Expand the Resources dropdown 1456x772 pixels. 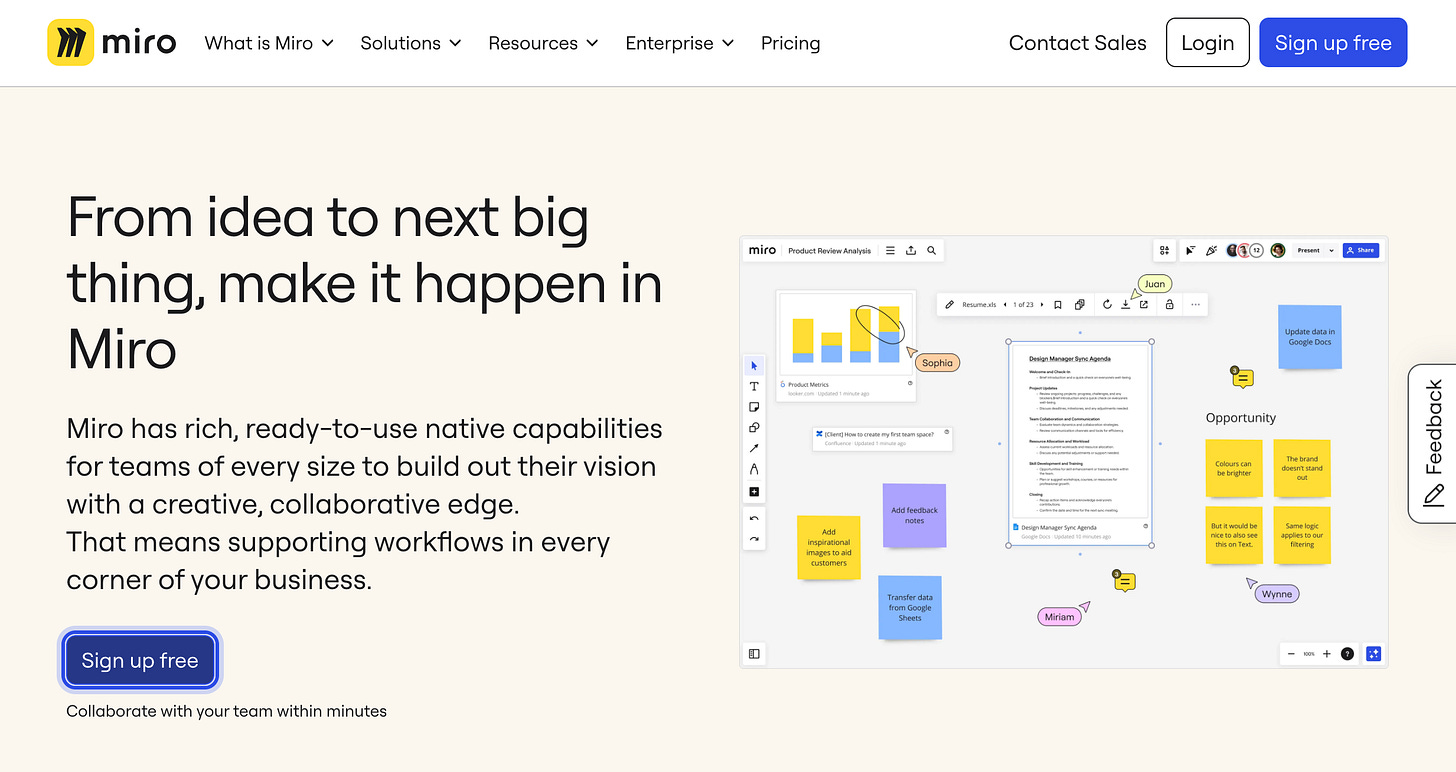[543, 43]
